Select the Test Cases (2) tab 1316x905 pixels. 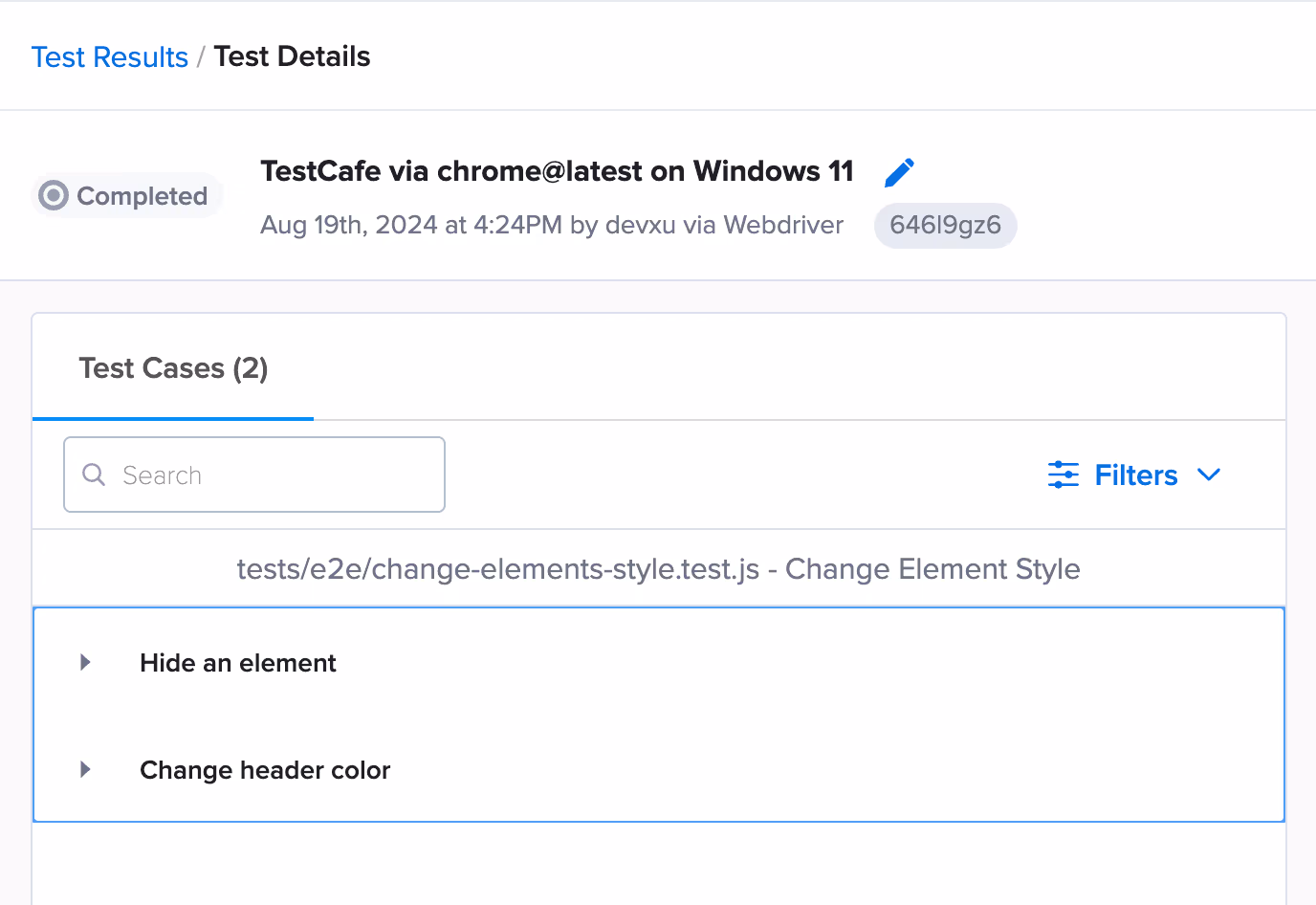point(173,368)
